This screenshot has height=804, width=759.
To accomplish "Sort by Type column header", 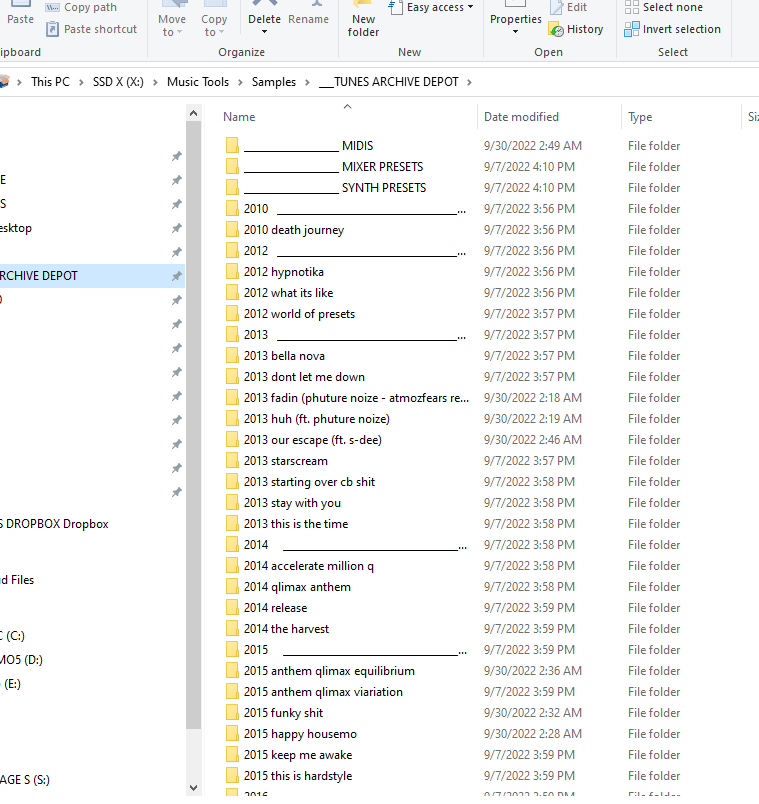I will (640, 117).
